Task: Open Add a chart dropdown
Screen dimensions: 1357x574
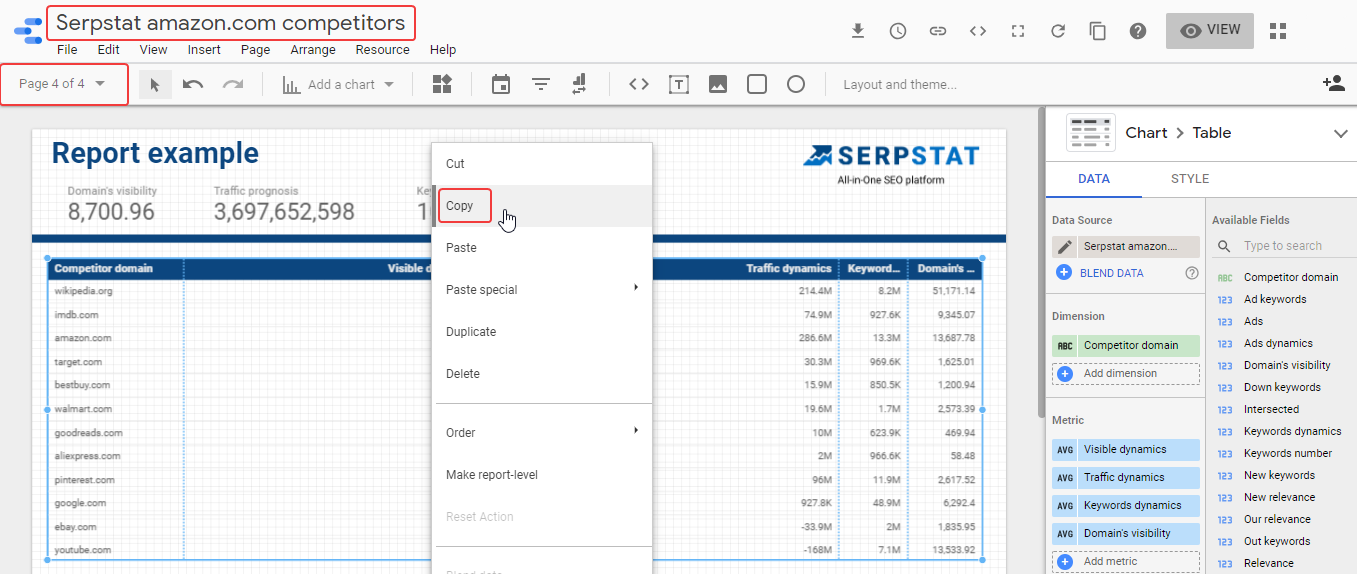Action: [338, 85]
